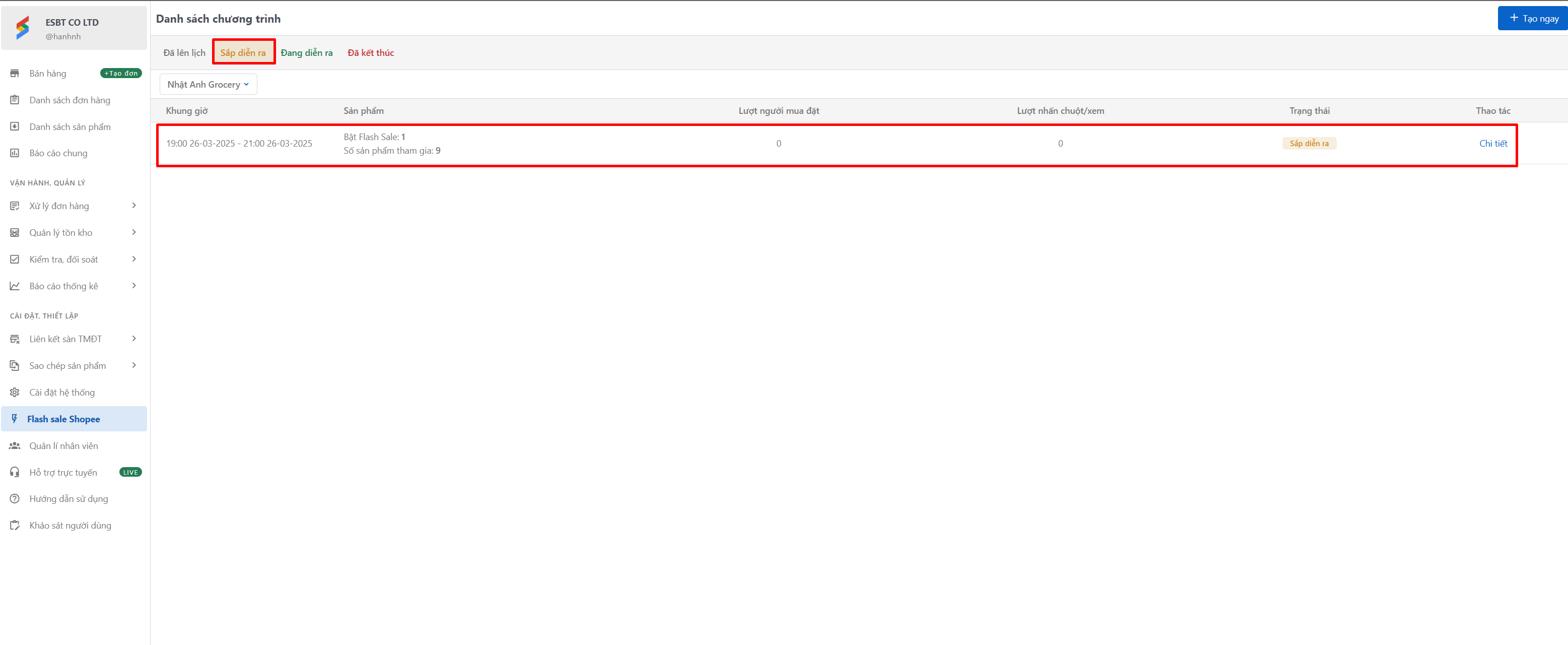Switch to the Đã lên lịch tab

tap(184, 52)
